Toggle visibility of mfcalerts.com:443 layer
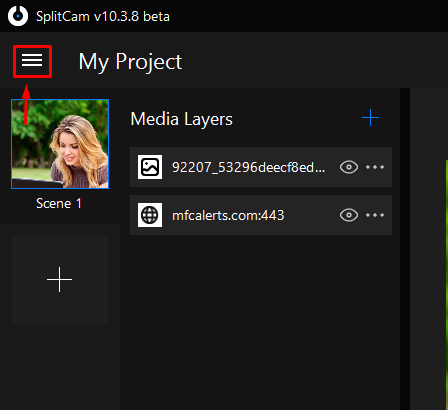Viewport: 448px width, 410px height. pos(349,215)
